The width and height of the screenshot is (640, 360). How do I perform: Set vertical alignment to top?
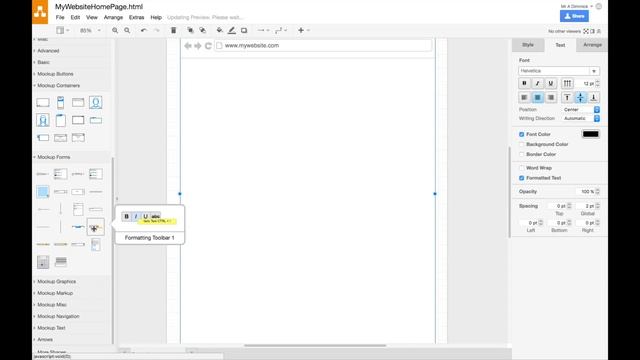click(567, 97)
